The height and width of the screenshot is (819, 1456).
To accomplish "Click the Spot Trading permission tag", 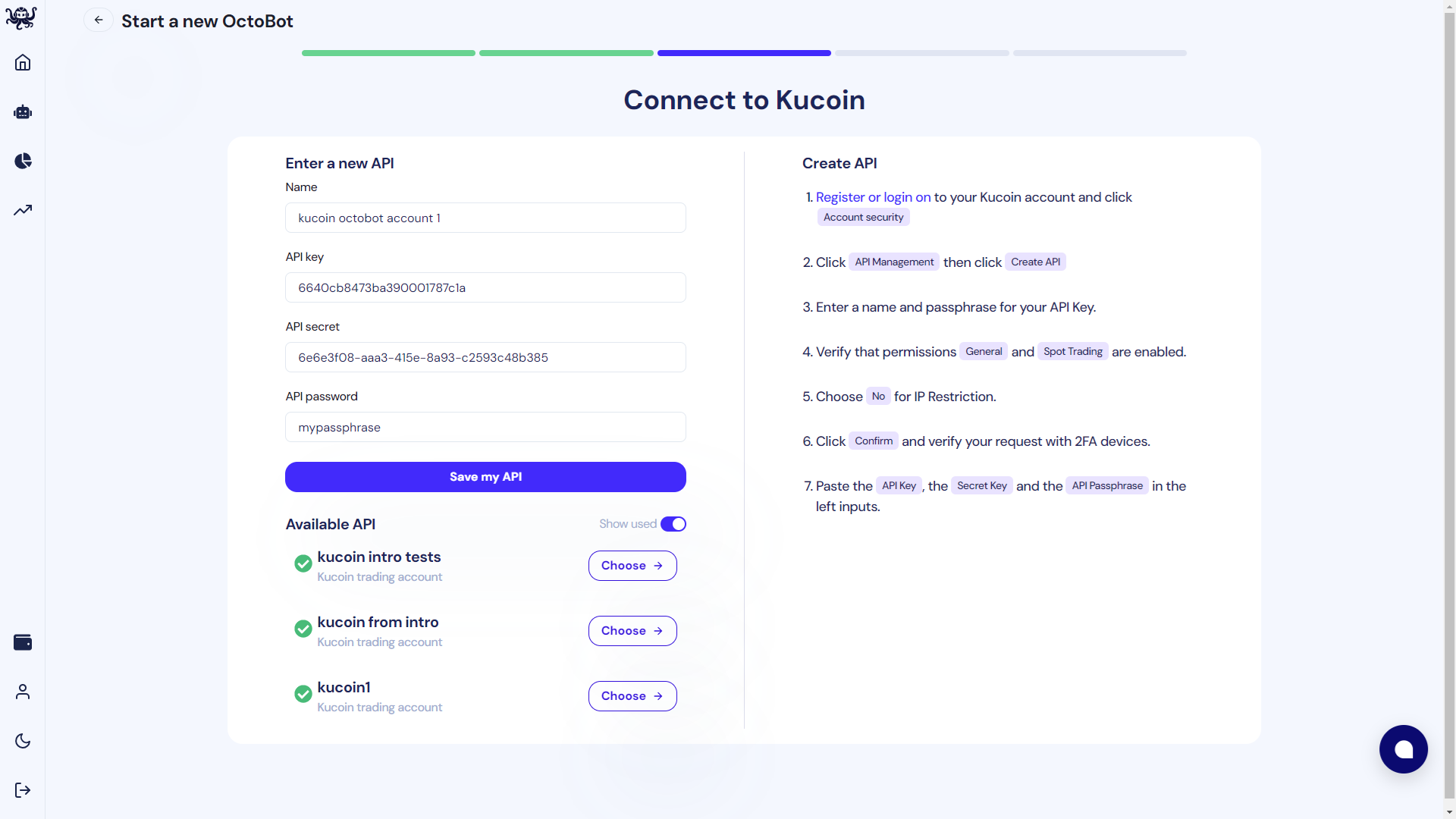I will click(1073, 351).
